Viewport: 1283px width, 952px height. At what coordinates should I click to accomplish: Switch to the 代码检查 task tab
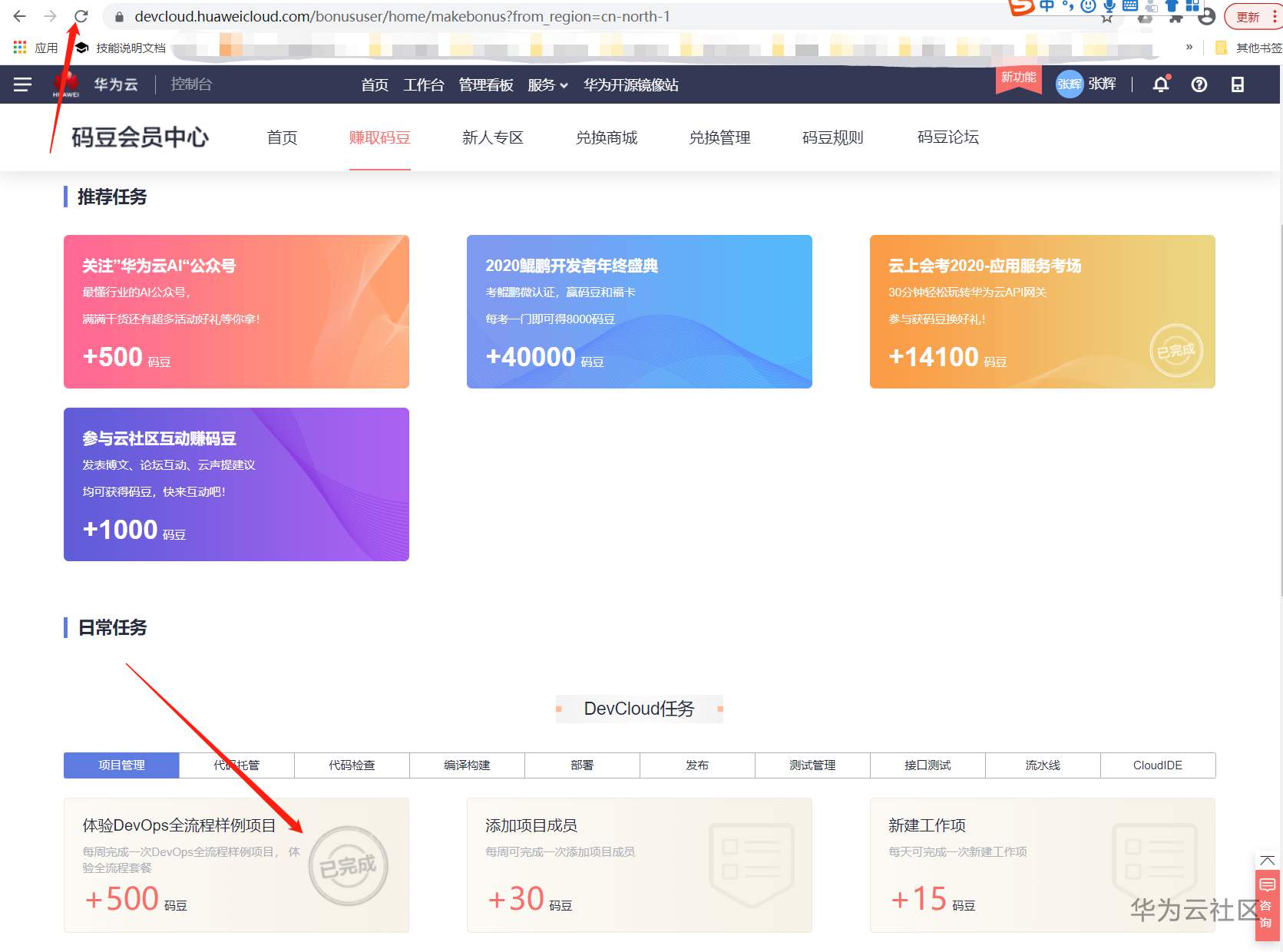coord(352,765)
